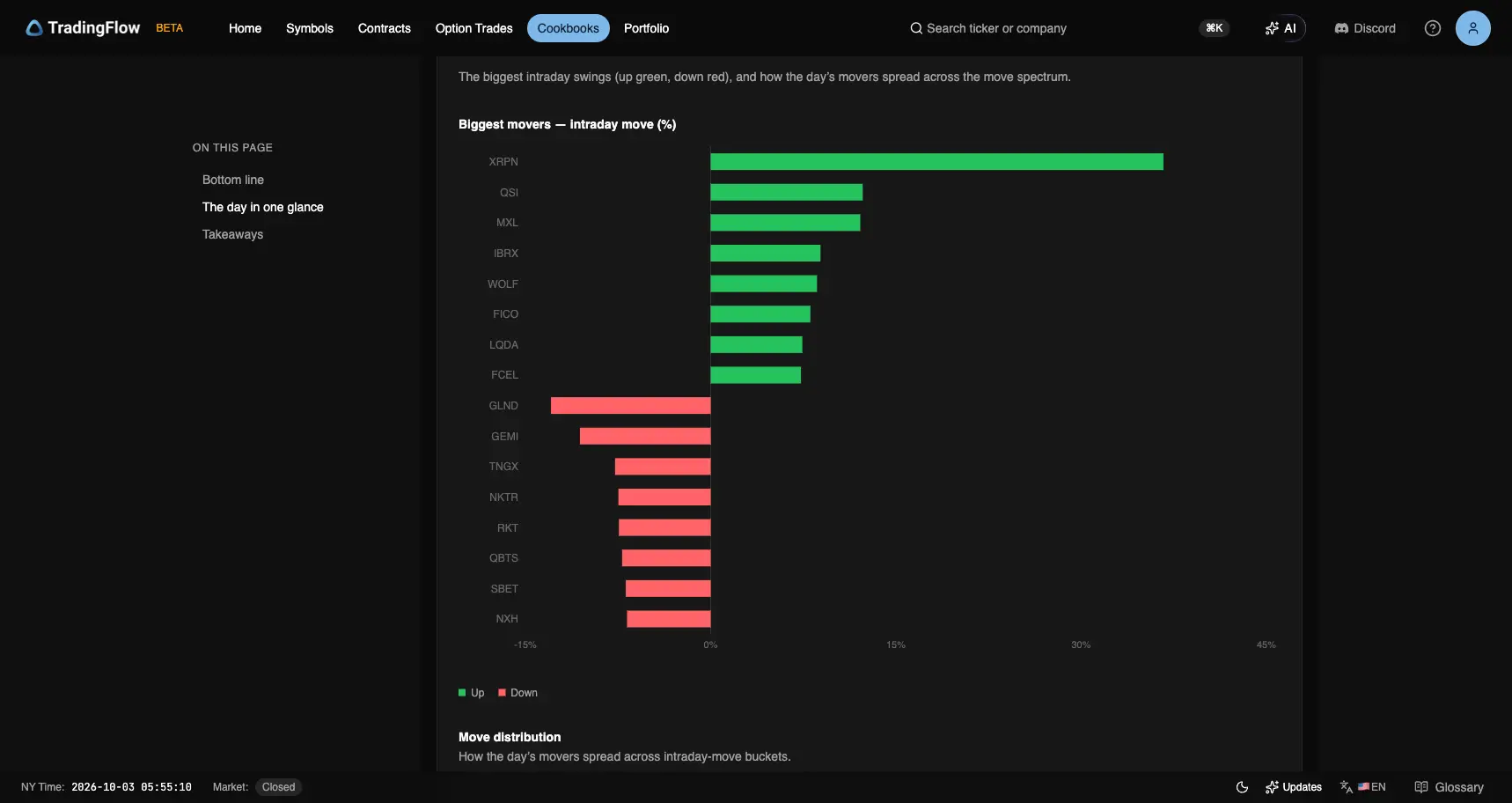Click the XRPN green bar
This screenshot has height=803, width=1512.
tap(936, 162)
